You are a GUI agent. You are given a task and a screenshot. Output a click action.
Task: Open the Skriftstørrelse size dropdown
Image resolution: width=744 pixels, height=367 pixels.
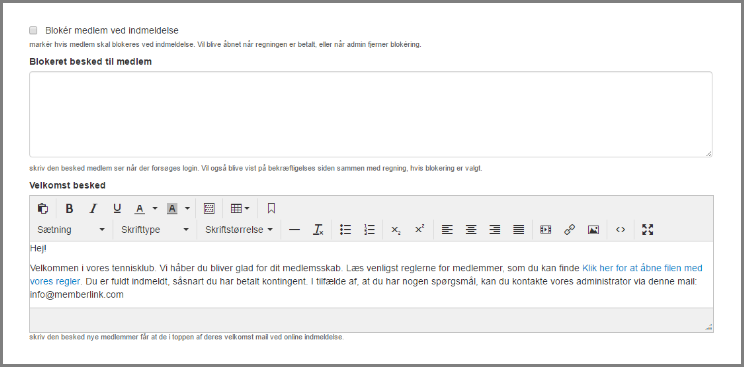pos(239,230)
